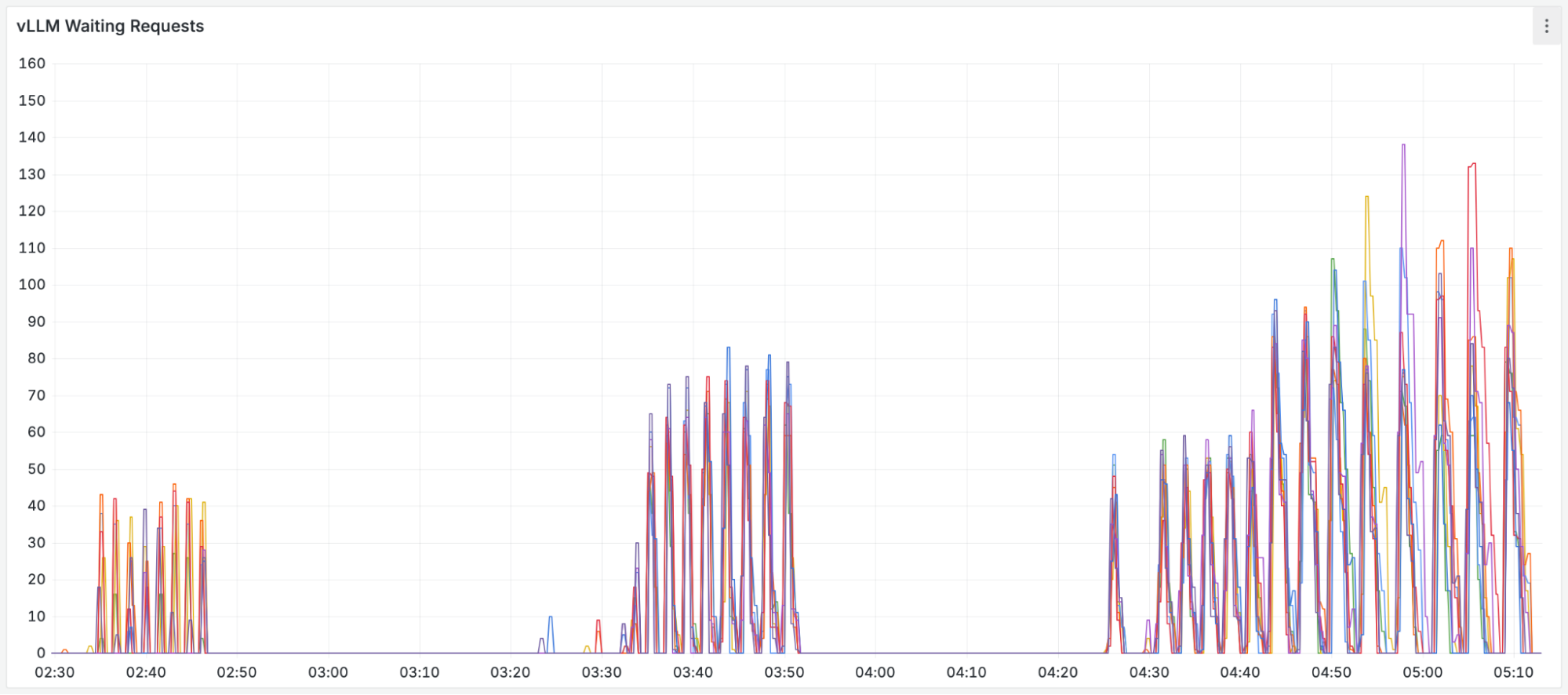This screenshot has width=1568, height=695.
Task: Click the tallest purple peak near 138
Action: [1403, 145]
